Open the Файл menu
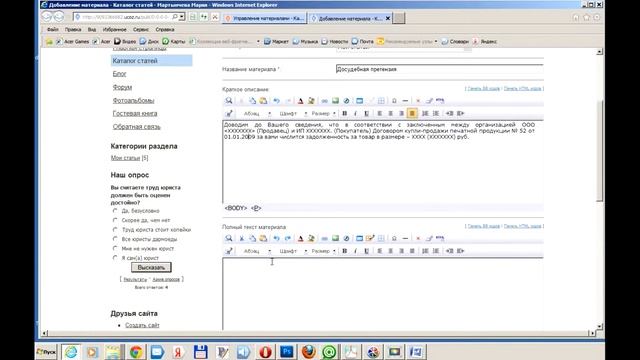The image size is (640, 360). click(x=53, y=29)
